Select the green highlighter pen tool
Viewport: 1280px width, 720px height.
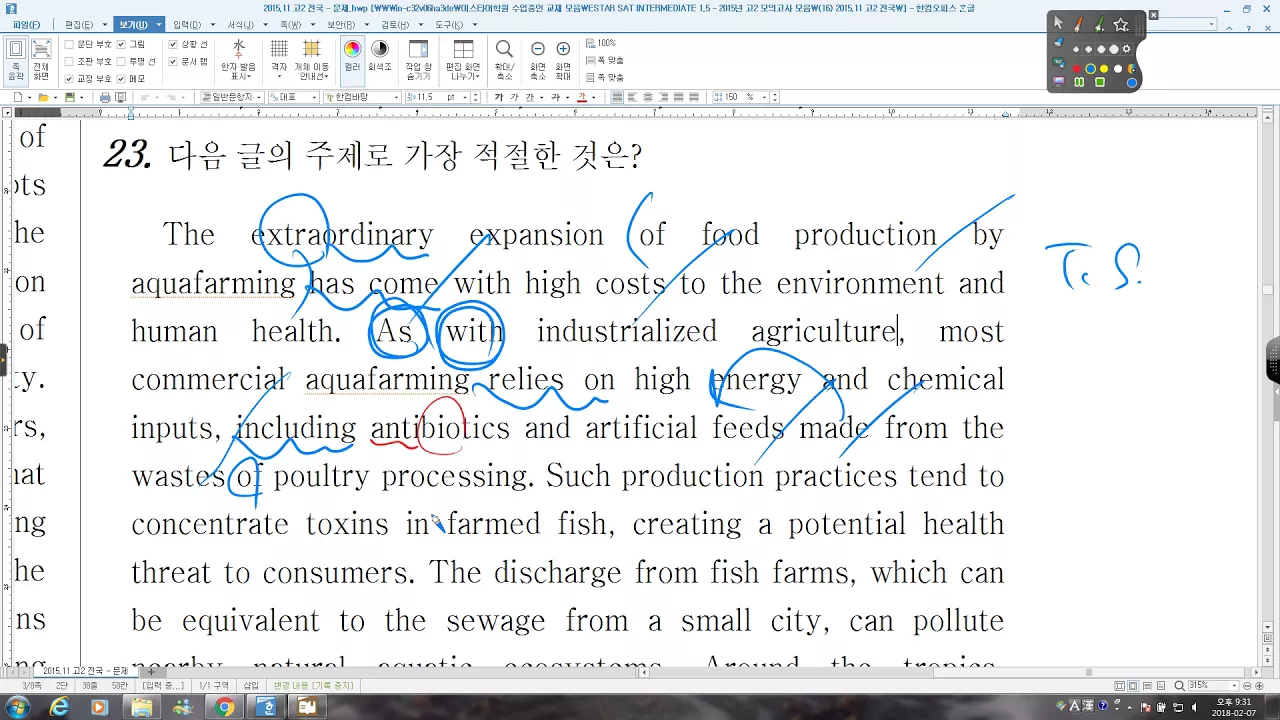[x=1099, y=24]
